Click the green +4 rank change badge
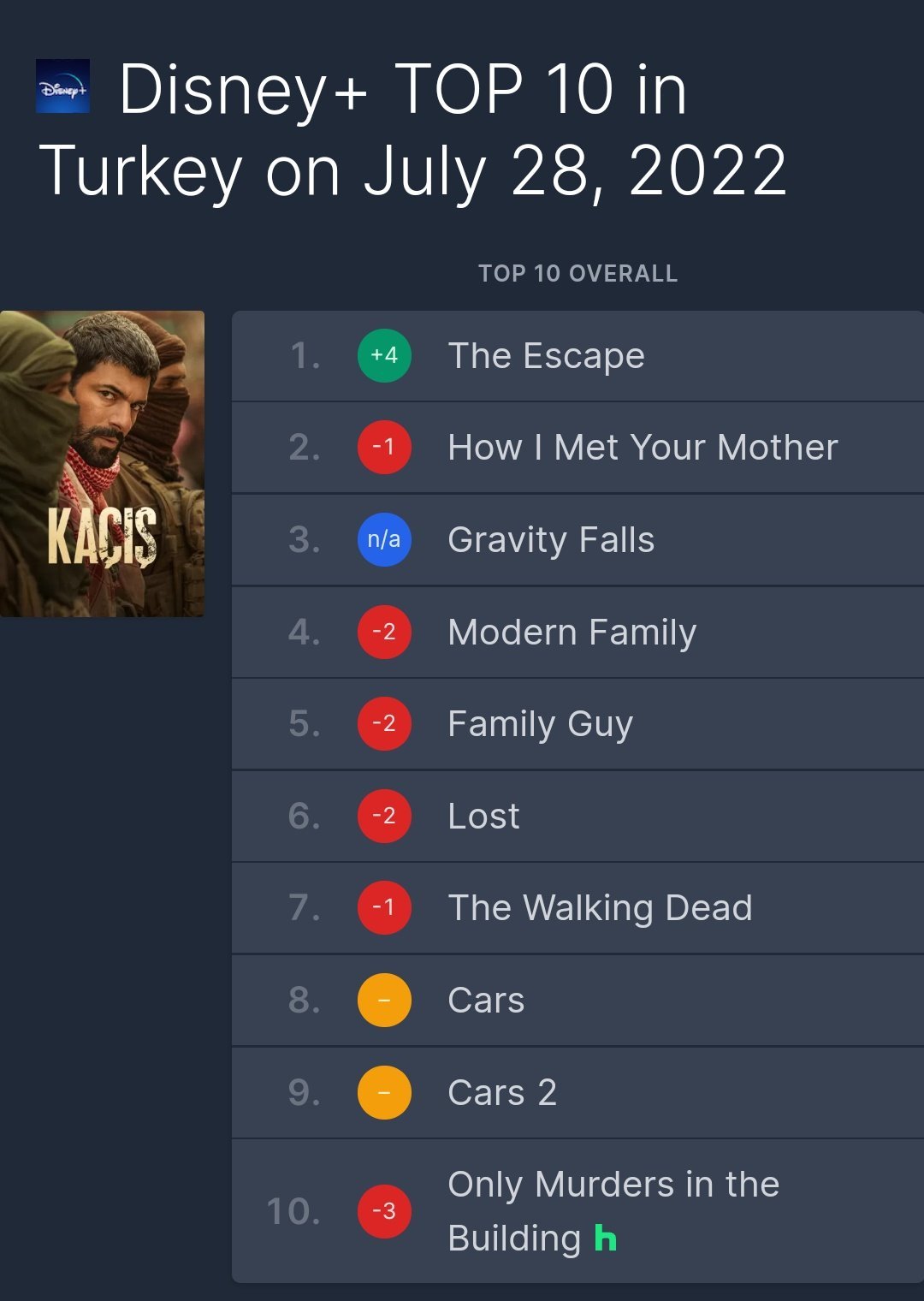This screenshot has width=924, height=1301. pos(384,355)
